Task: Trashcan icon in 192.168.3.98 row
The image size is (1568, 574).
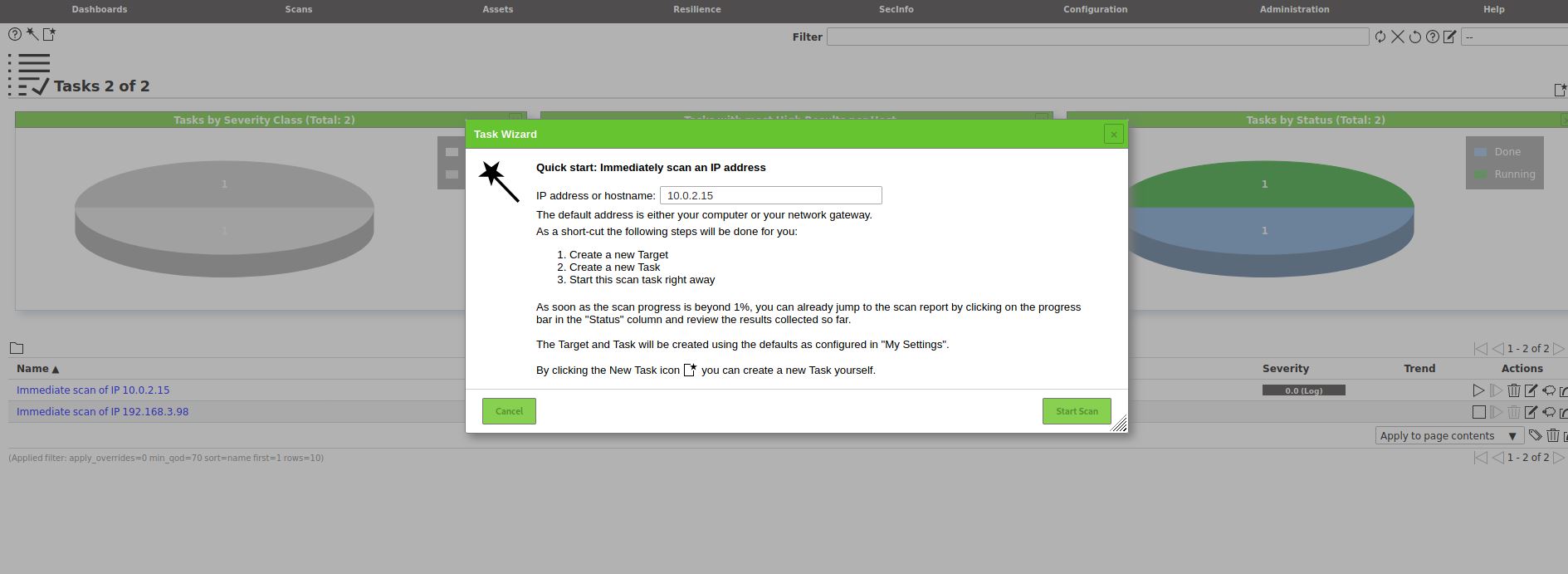Action: point(1514,412)
